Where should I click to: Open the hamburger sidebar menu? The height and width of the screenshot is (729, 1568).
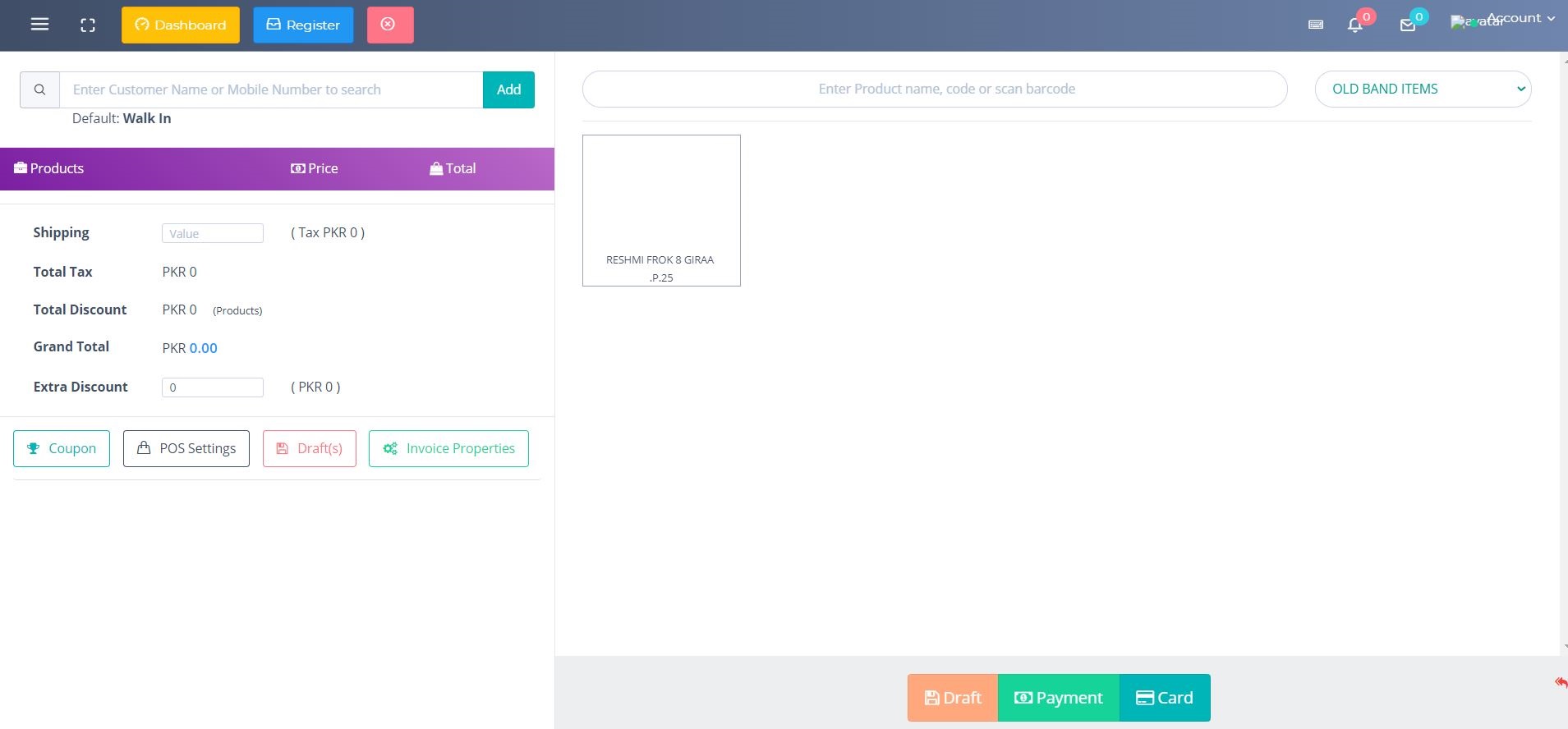coord(39,25)
